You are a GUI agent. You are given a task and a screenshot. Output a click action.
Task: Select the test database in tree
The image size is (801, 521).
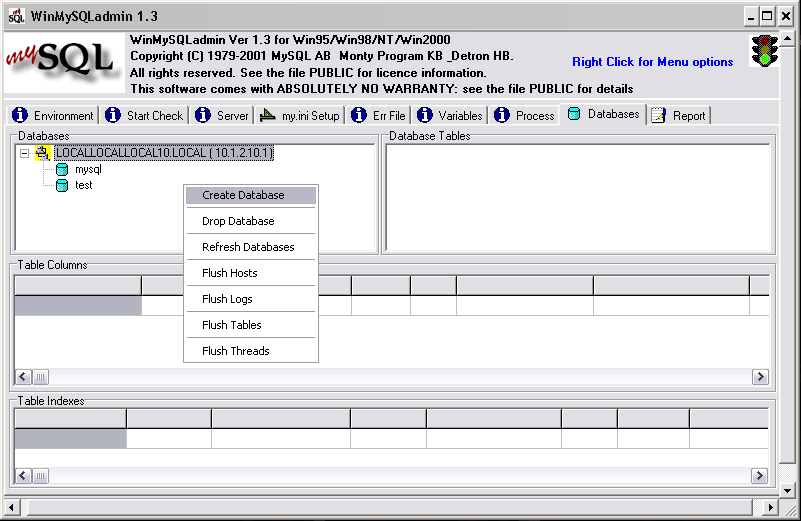point(84,185)
